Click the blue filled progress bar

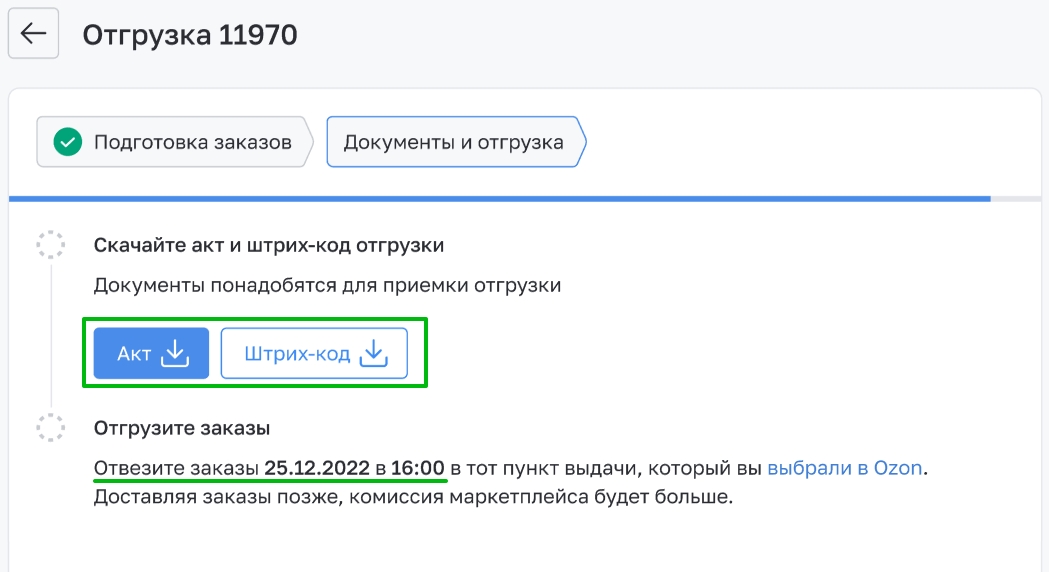coord(499,199)
